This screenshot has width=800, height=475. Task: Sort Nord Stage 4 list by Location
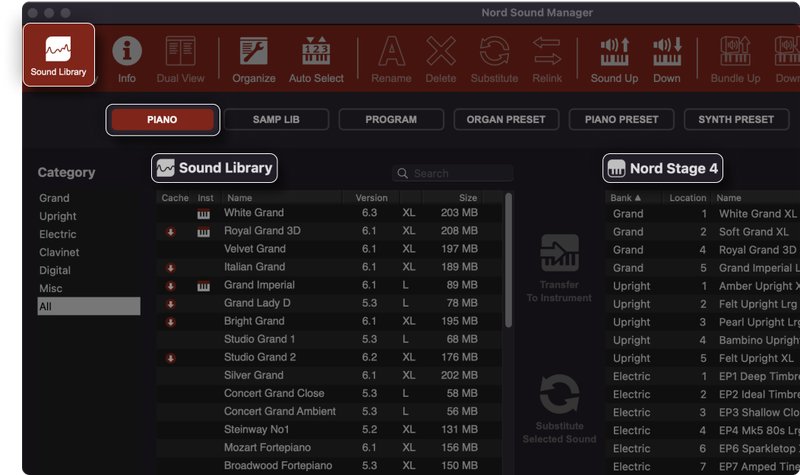pos(688,197)
